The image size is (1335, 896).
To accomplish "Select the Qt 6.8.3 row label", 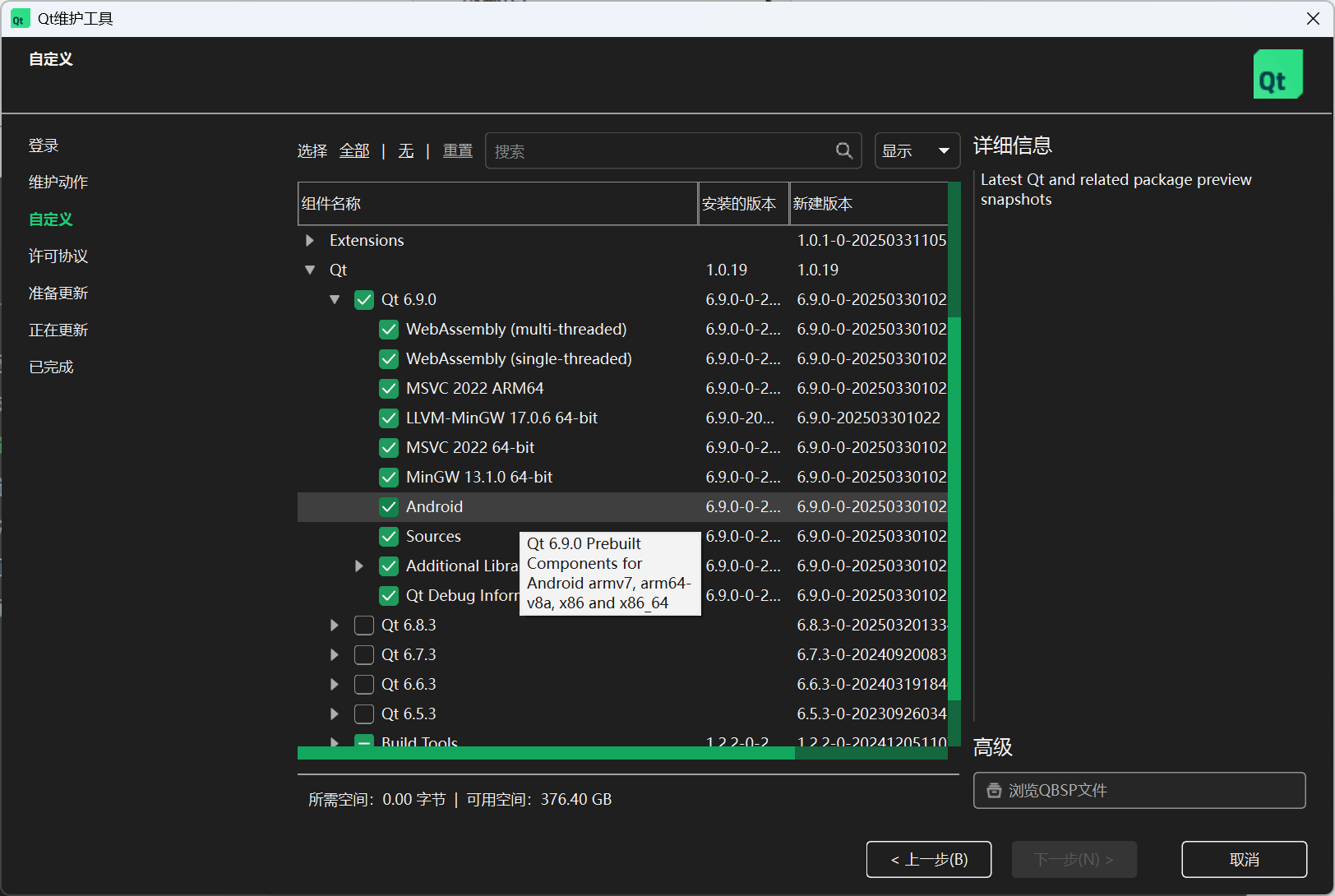I will click(x=409, y=625).
